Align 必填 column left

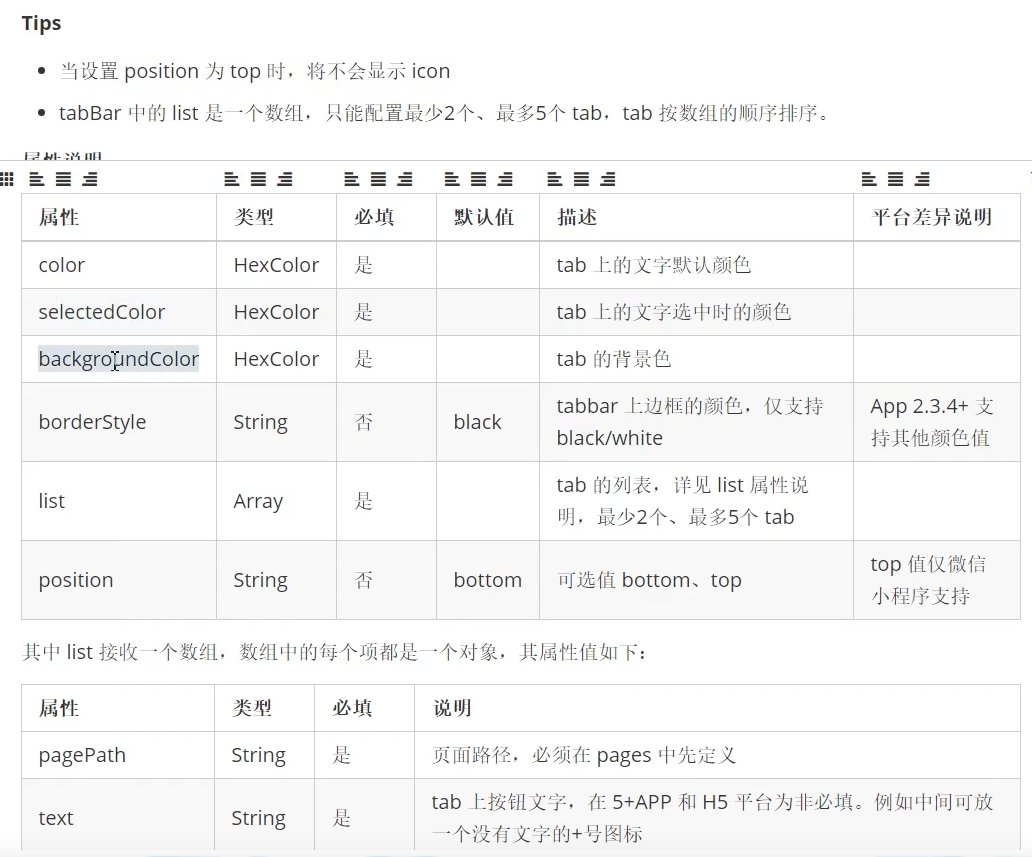(x=352, y=179)
